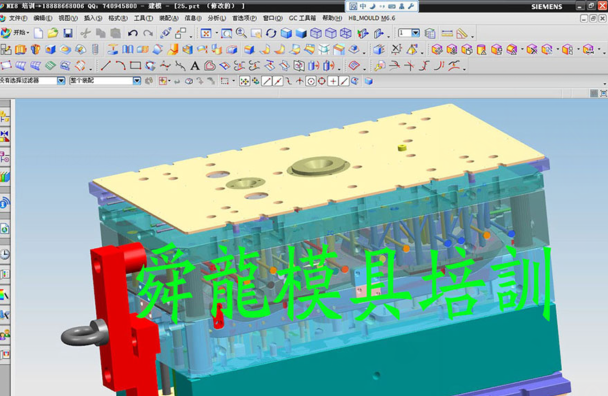
Task: Open the 装配(A) menu
Action: pyautogui.click(x=169, y=18)
